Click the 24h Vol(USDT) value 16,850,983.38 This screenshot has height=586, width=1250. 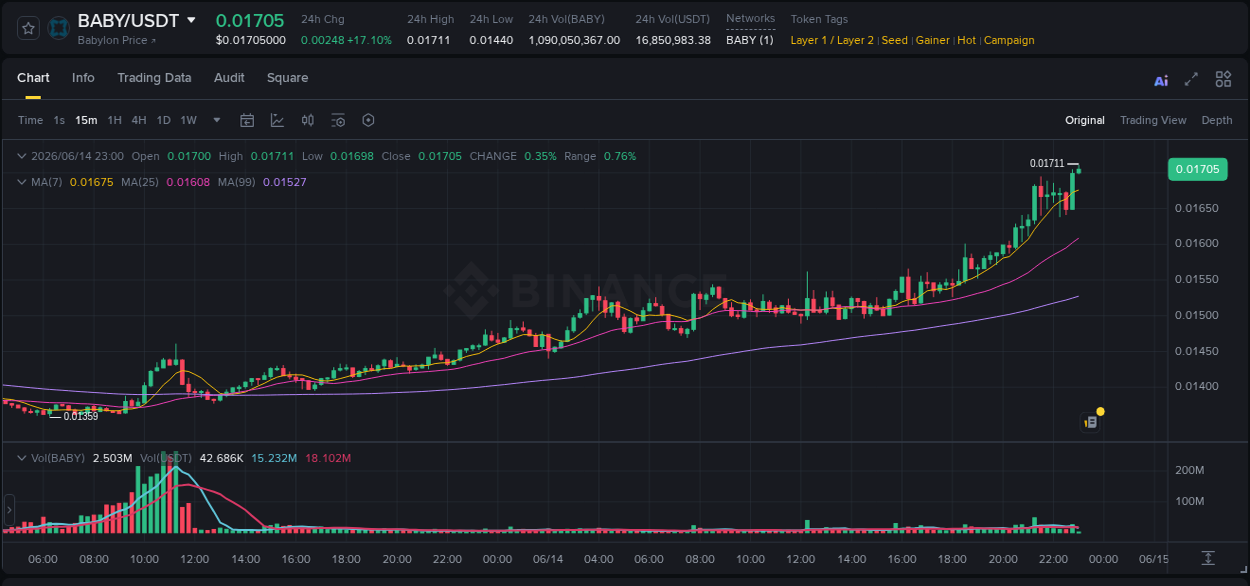[x=673, y=40]
